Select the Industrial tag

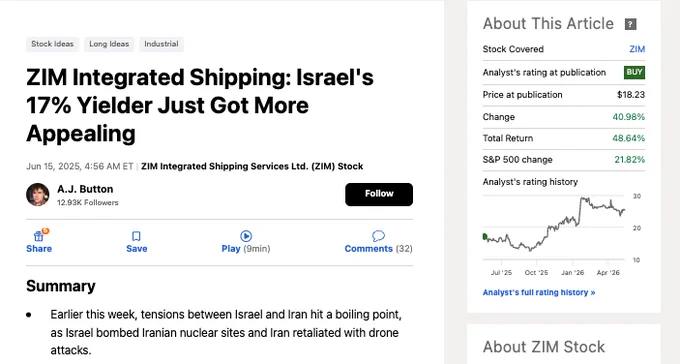(x=161, y=44)
